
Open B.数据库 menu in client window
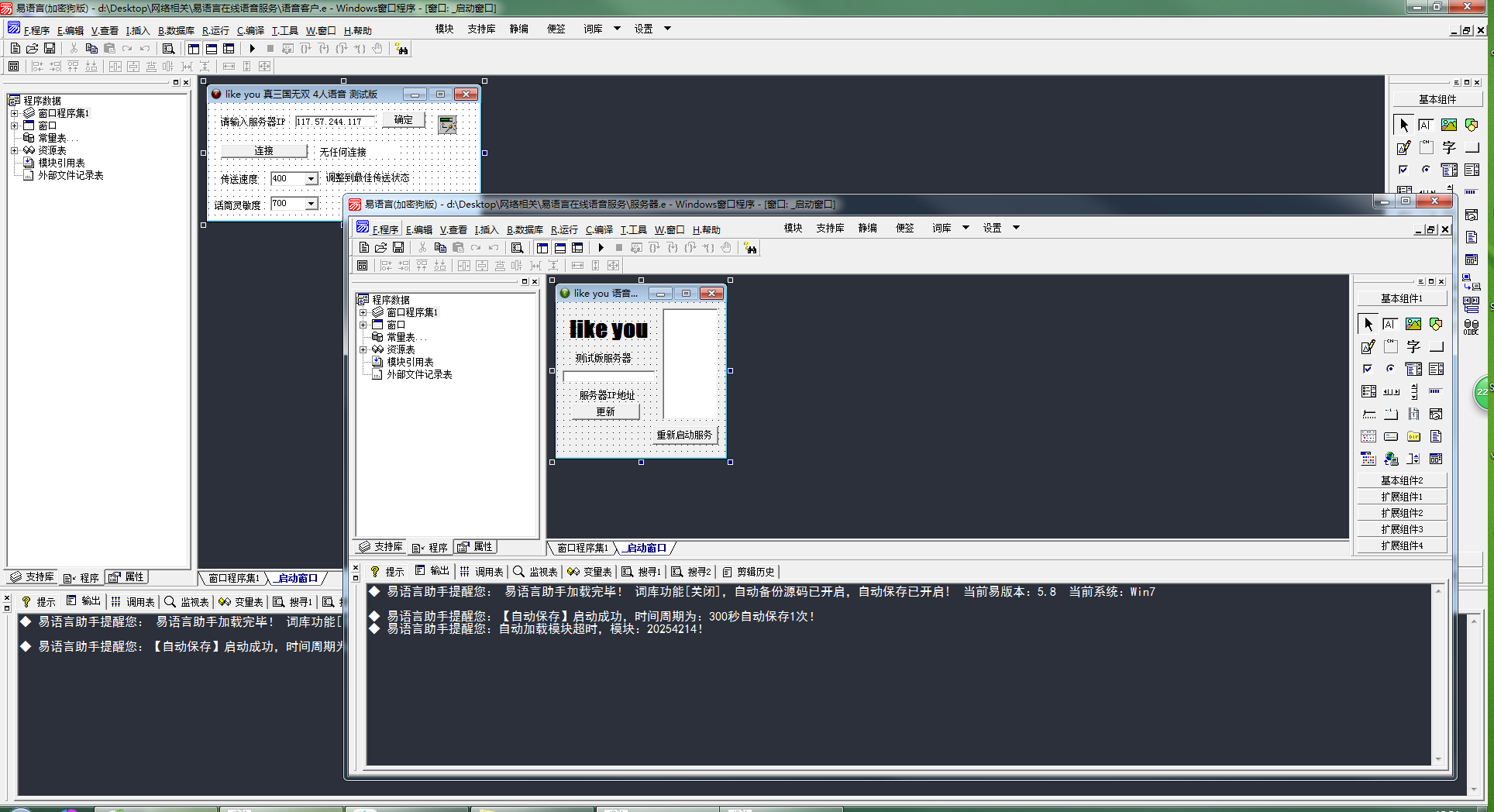tap(176, 30)
